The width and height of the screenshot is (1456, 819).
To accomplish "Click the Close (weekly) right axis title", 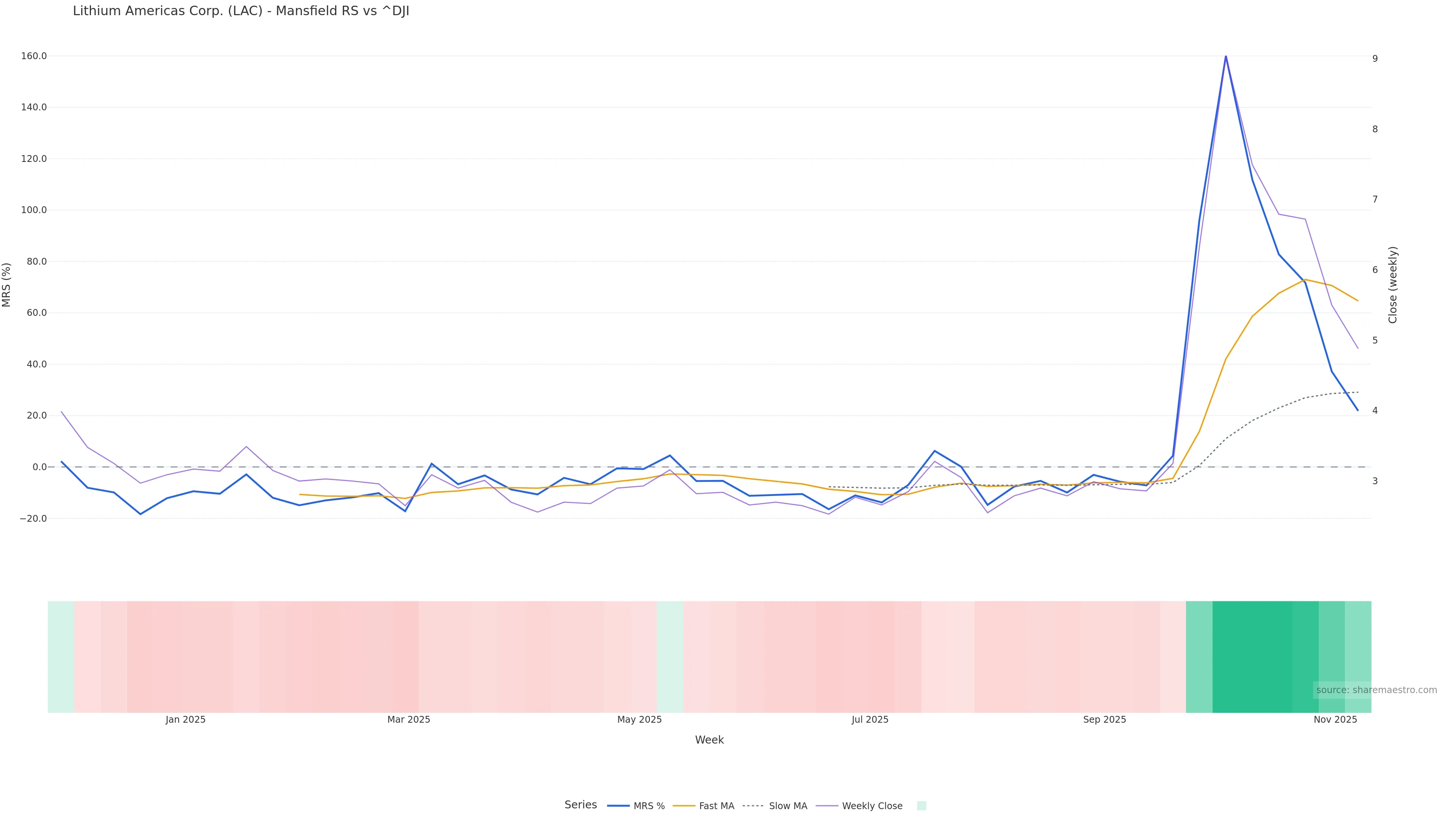I will [x=1393, y=284].
